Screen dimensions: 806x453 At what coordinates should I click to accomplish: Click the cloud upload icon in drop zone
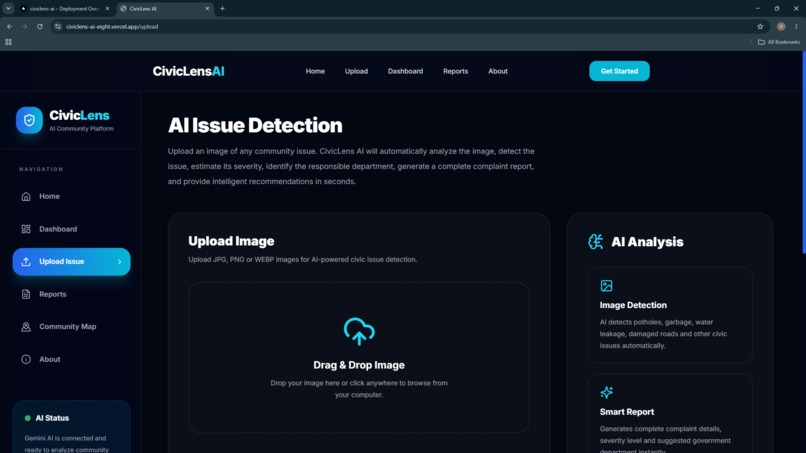point(359,331)
